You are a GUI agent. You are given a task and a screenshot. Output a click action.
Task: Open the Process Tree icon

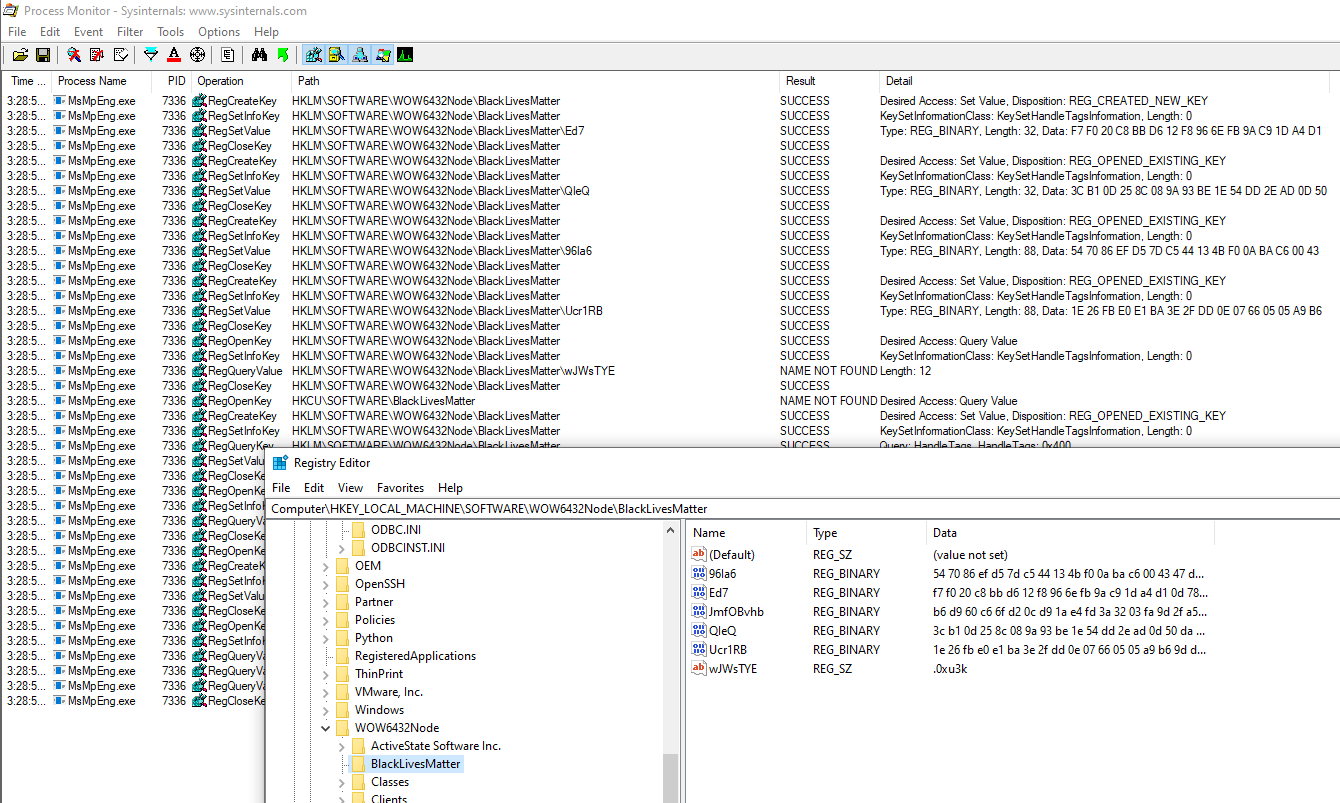227,55
